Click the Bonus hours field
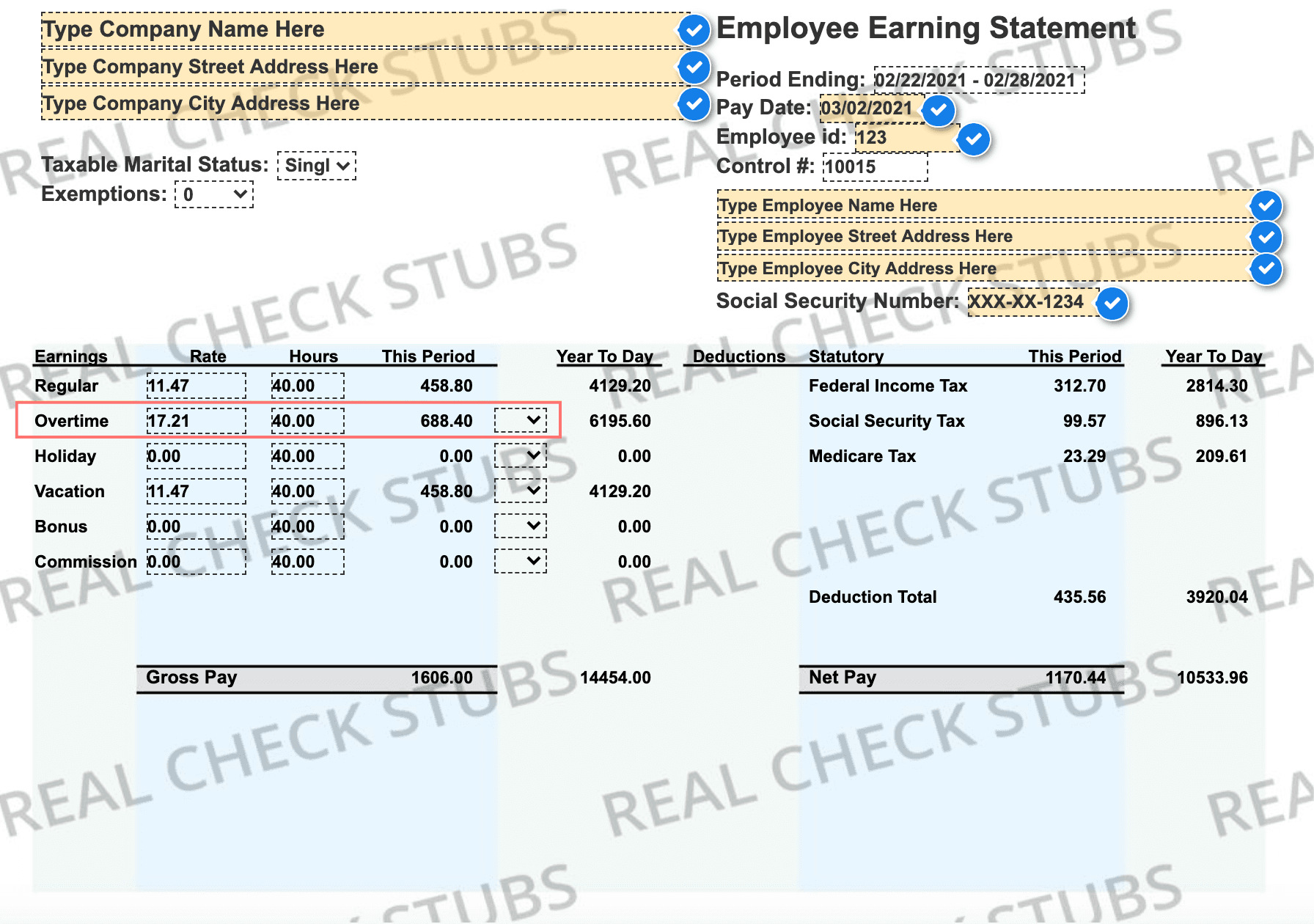Screen dimensions: 1314x924 pyautogui.click(x=308, y=527)
